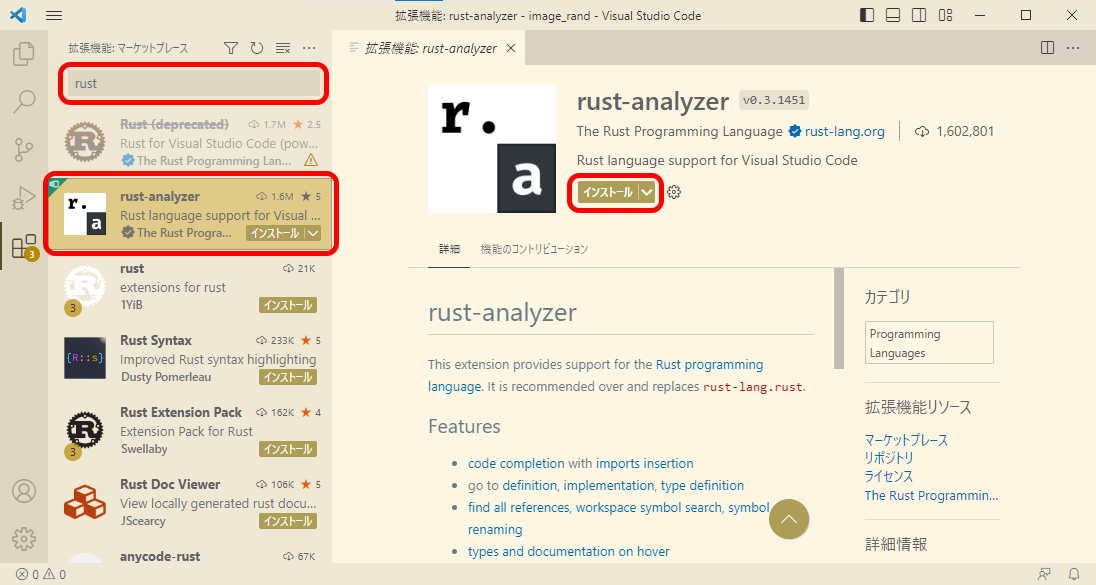This screenshot has height=585, width=1096.
Task: Open the Accounts menu icon
Action: 24,491
